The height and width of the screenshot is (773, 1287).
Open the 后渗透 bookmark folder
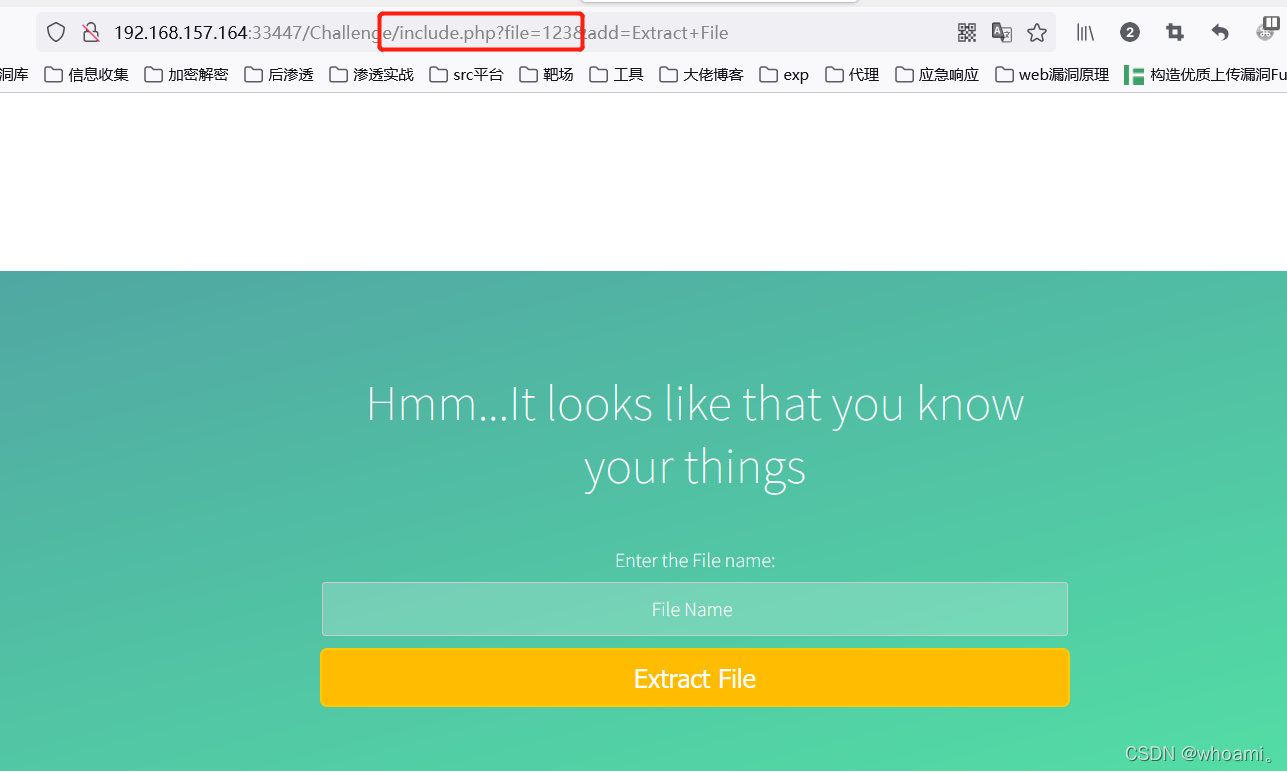click(x=278, y=74)
